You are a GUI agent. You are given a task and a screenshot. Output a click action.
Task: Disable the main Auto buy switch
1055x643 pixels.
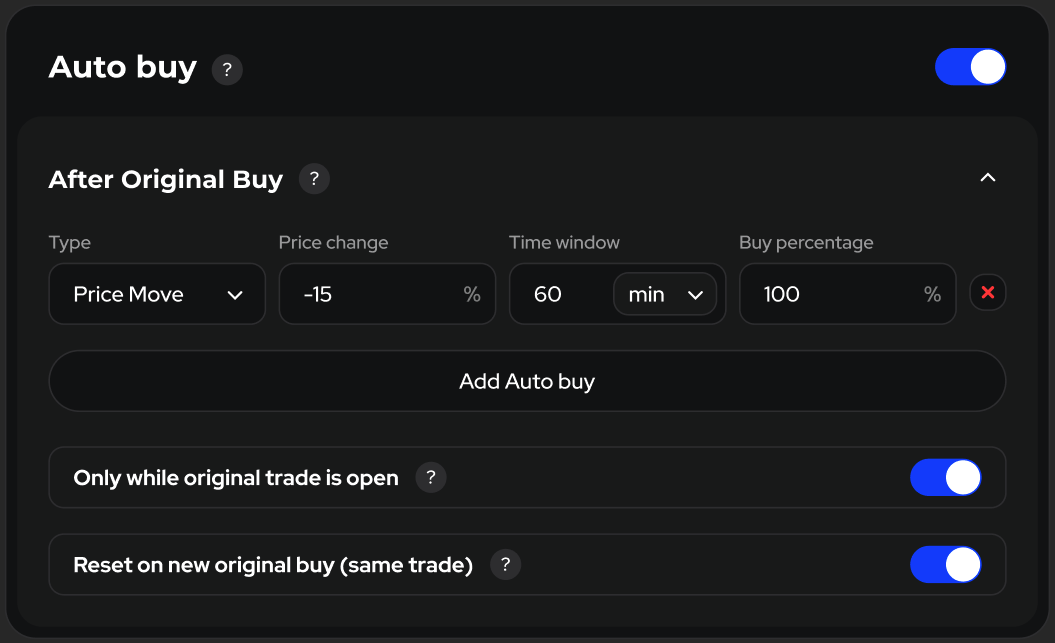coord(970,67)
